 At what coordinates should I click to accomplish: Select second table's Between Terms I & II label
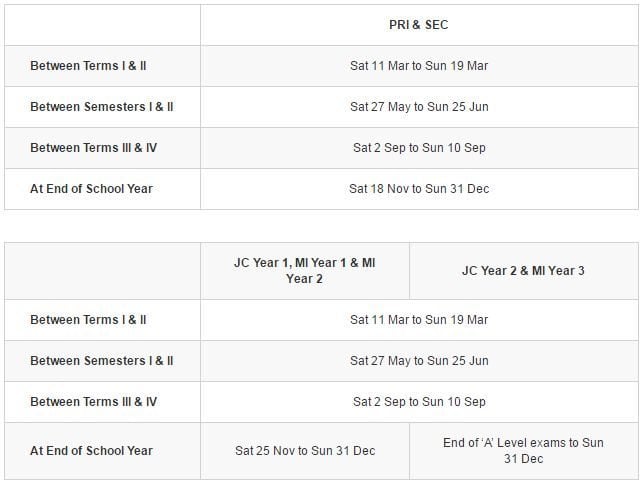pyautogui.click(x=88, y=319)
